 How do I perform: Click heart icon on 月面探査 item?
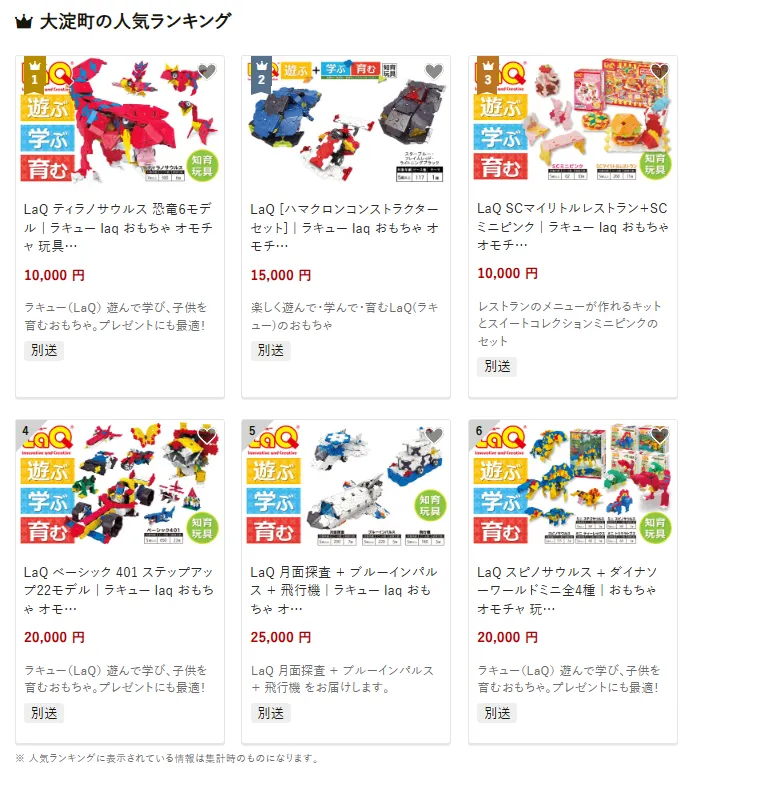(x=434, y=436)
